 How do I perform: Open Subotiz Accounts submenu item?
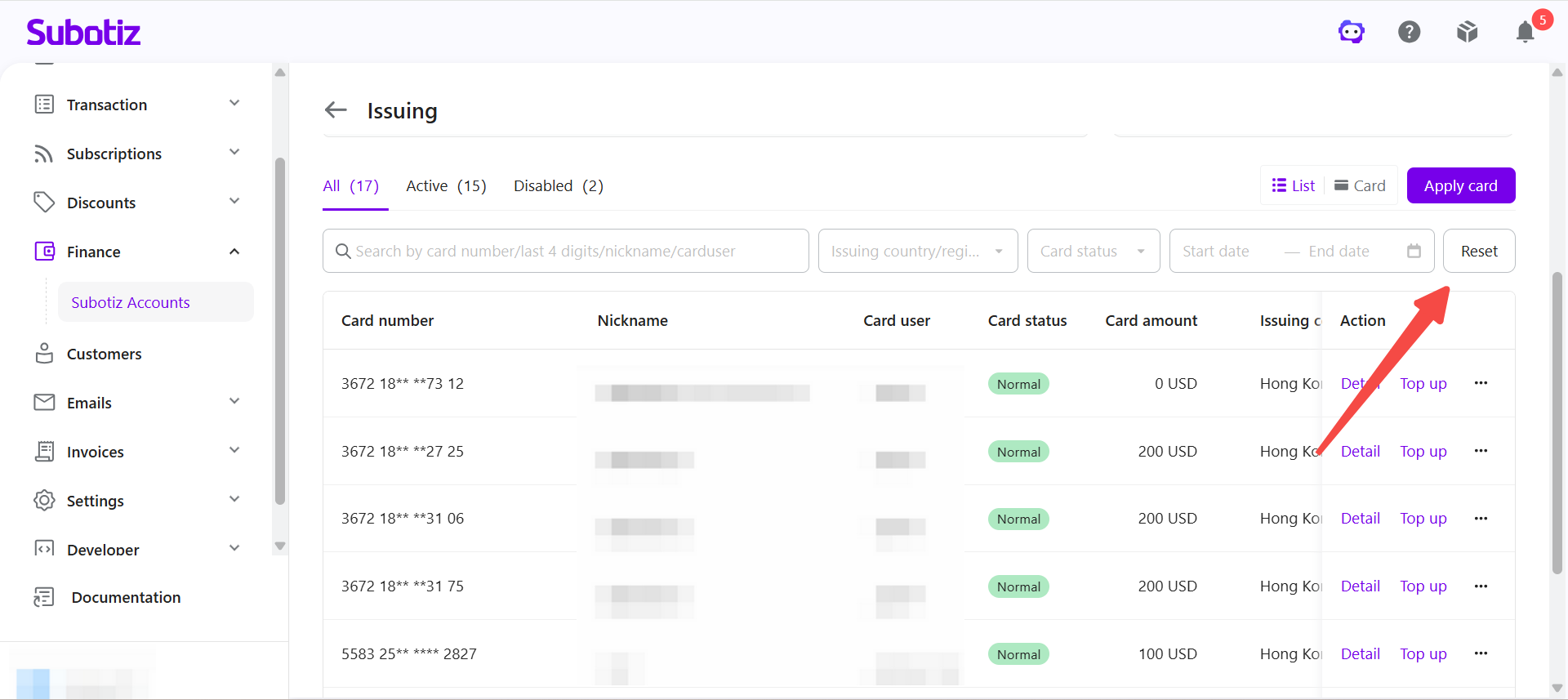[155, 302]
